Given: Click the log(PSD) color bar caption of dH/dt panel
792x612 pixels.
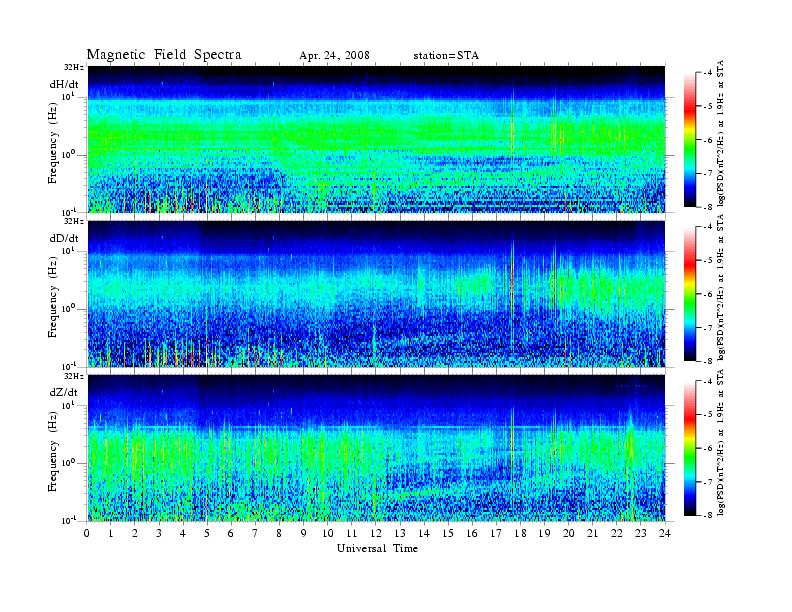Looking at the screenshot, I should click(721, 133).
